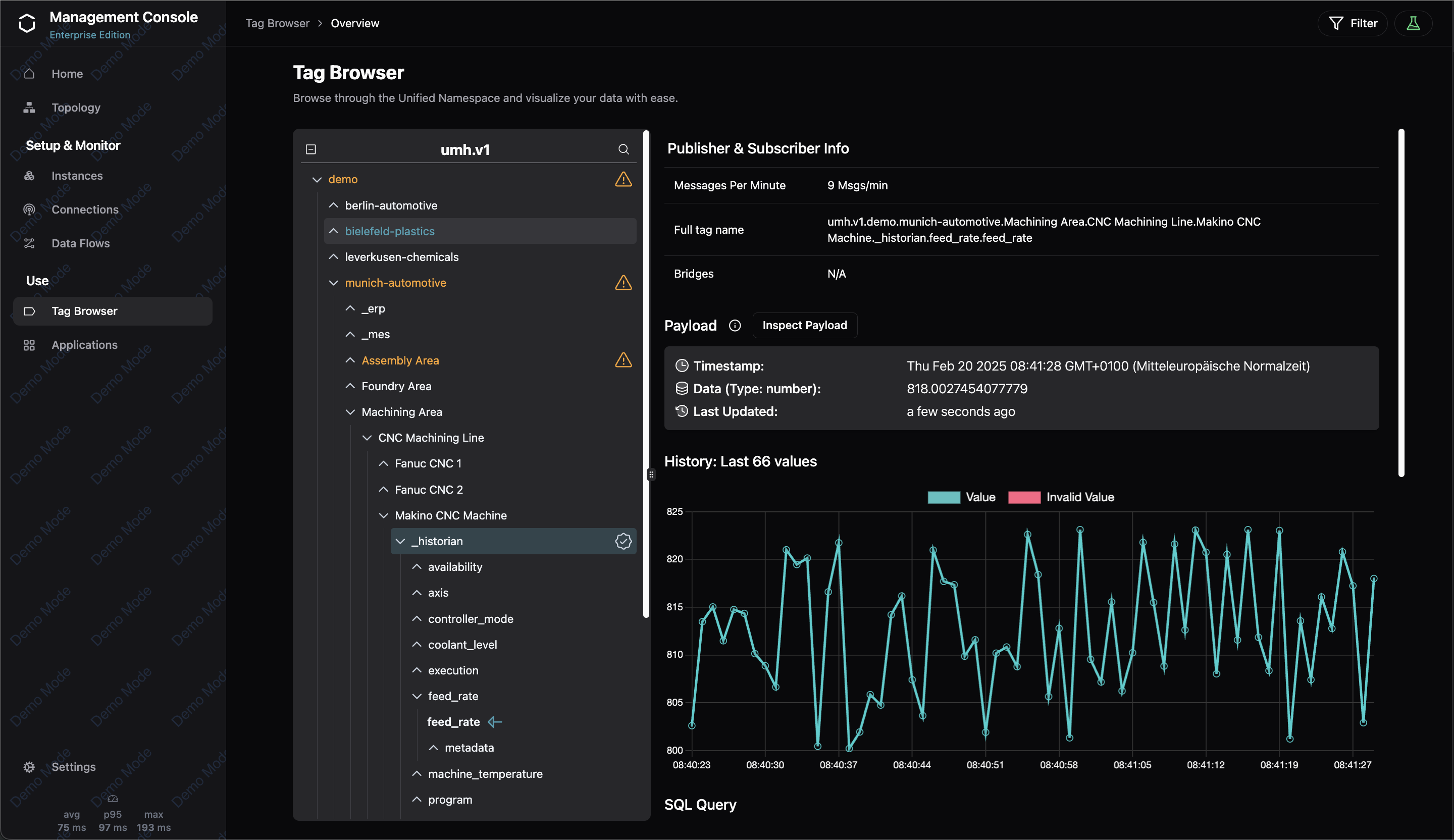
Task: Click the warning triangle on Assembly Area row
Action: (x=623, y=360)
